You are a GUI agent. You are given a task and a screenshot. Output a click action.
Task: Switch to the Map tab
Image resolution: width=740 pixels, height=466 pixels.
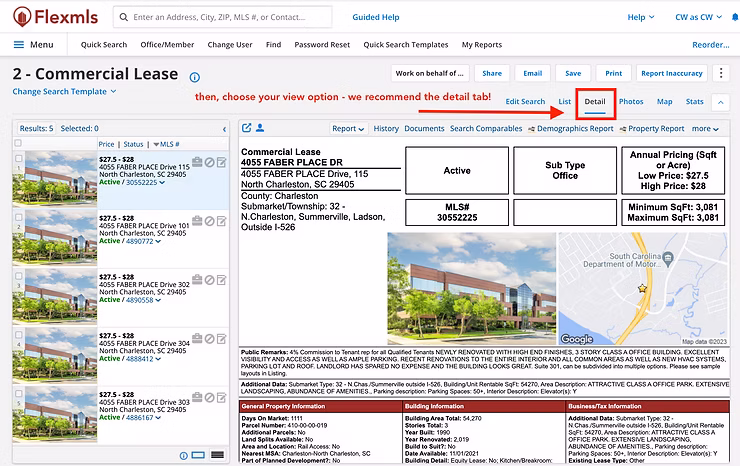(x=664, y=102)
